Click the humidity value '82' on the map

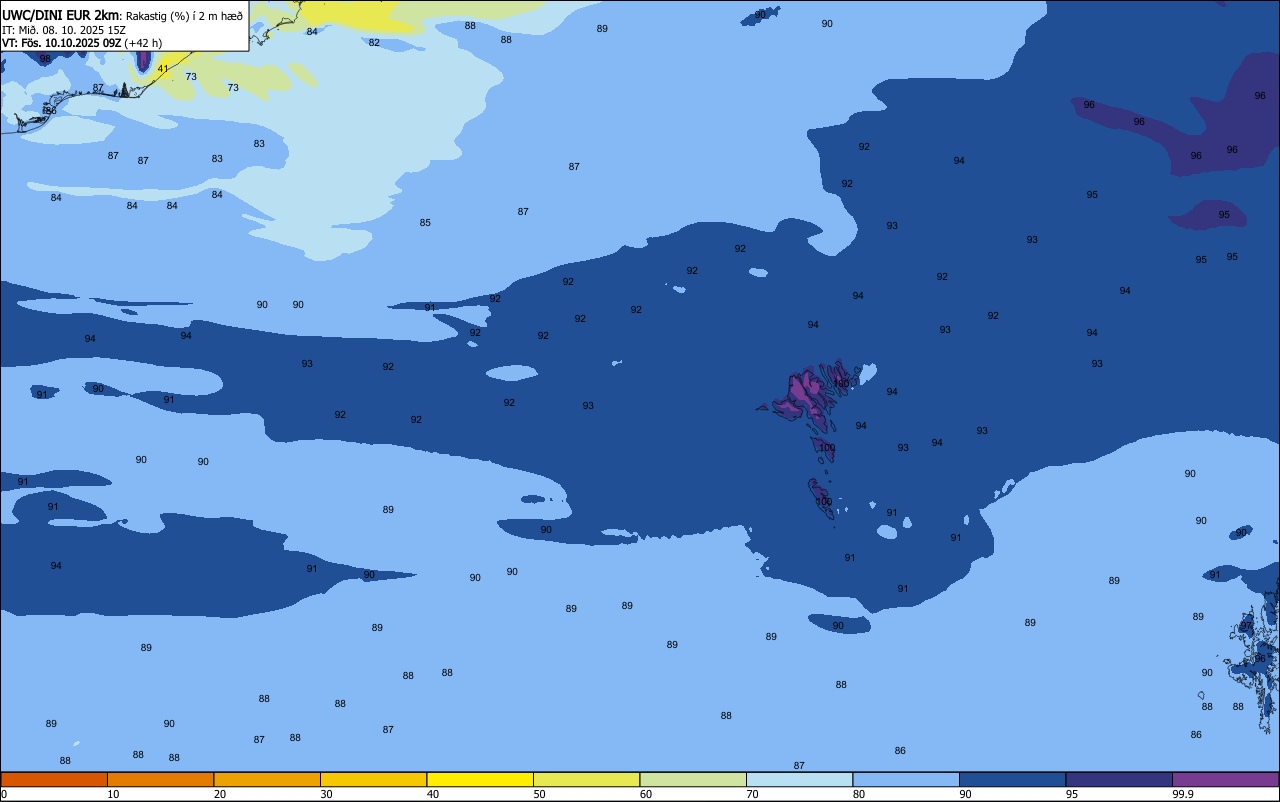[374, 43]
